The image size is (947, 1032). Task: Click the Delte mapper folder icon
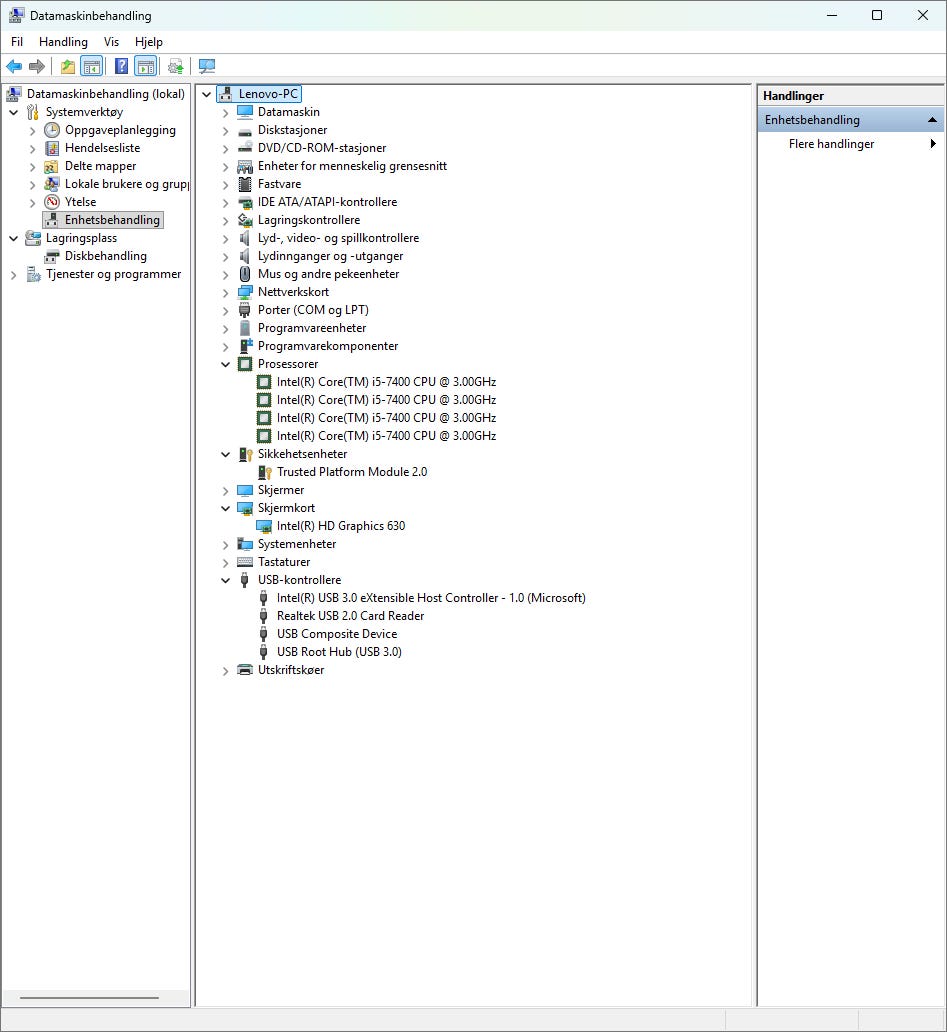pos(52,167)
